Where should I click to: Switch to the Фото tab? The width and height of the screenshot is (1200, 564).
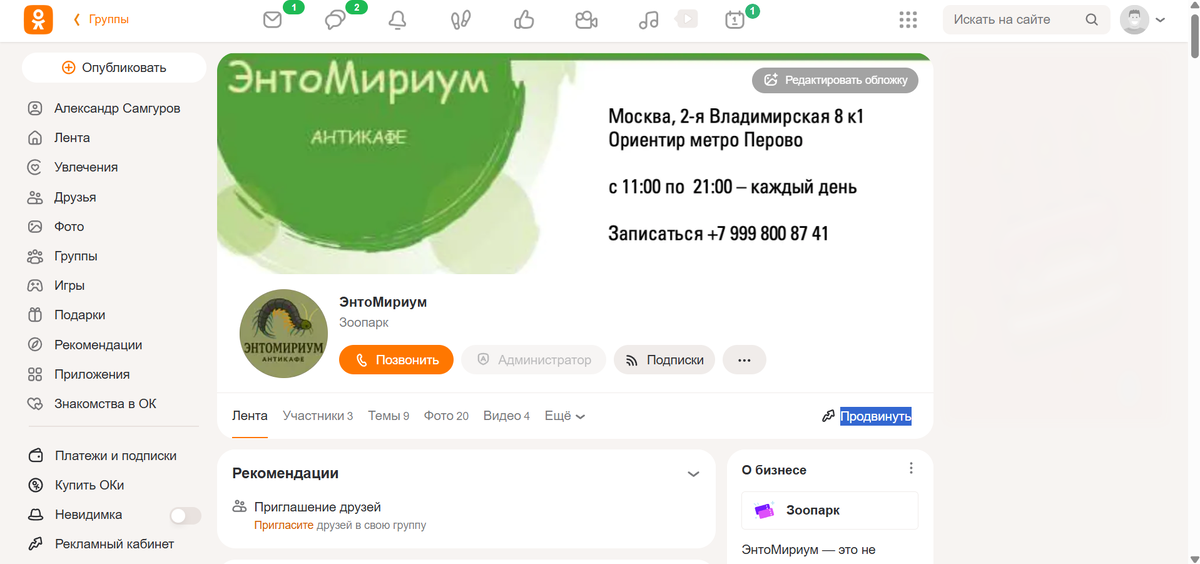pos(446,416)
